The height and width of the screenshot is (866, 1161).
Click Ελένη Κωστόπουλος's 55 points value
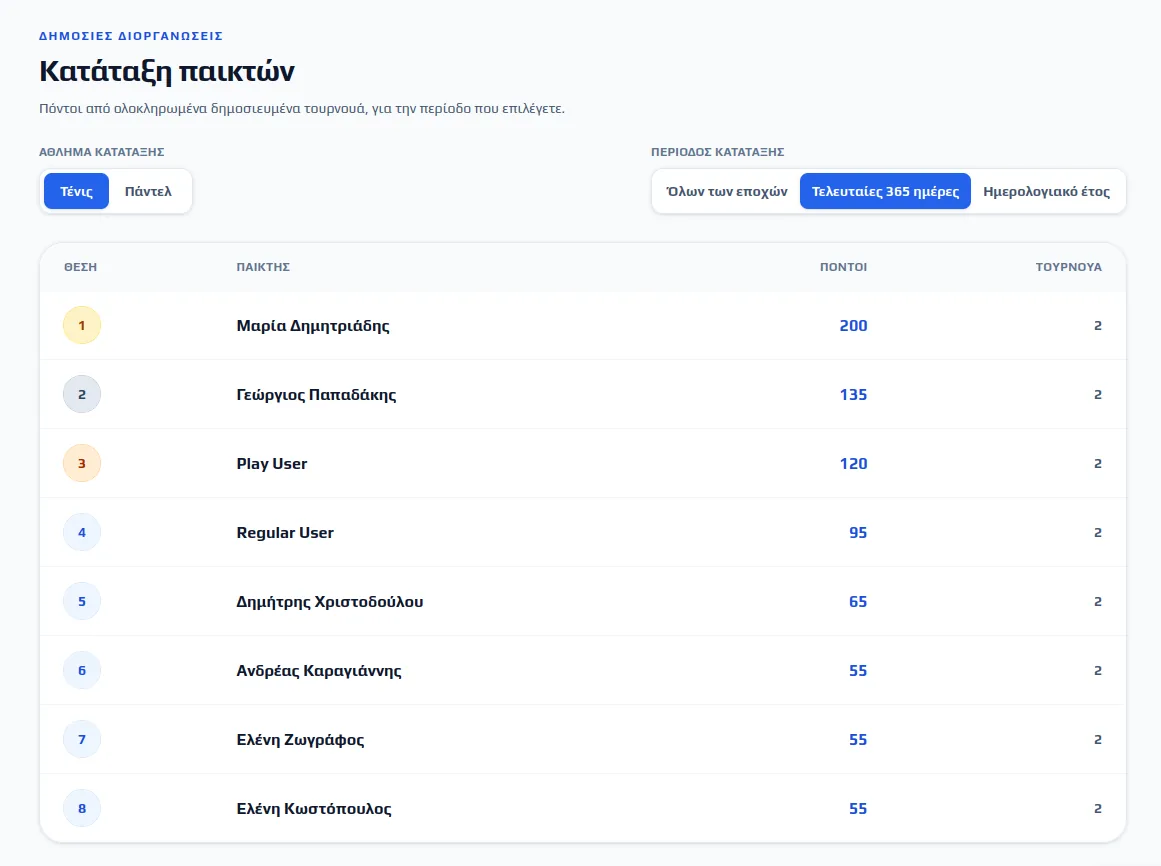pyautogui.click(x=858, y=808)
